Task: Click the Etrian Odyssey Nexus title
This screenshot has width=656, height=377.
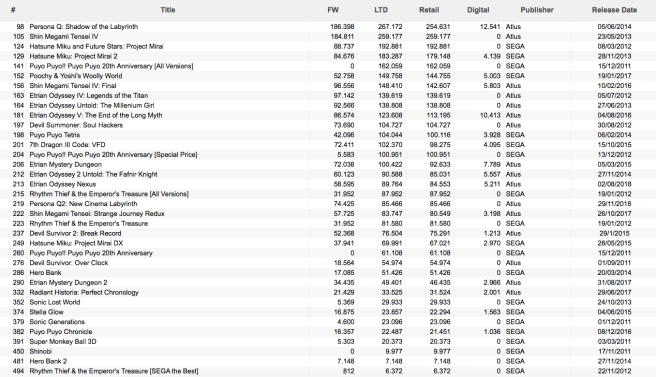Action: pos(63,184)
